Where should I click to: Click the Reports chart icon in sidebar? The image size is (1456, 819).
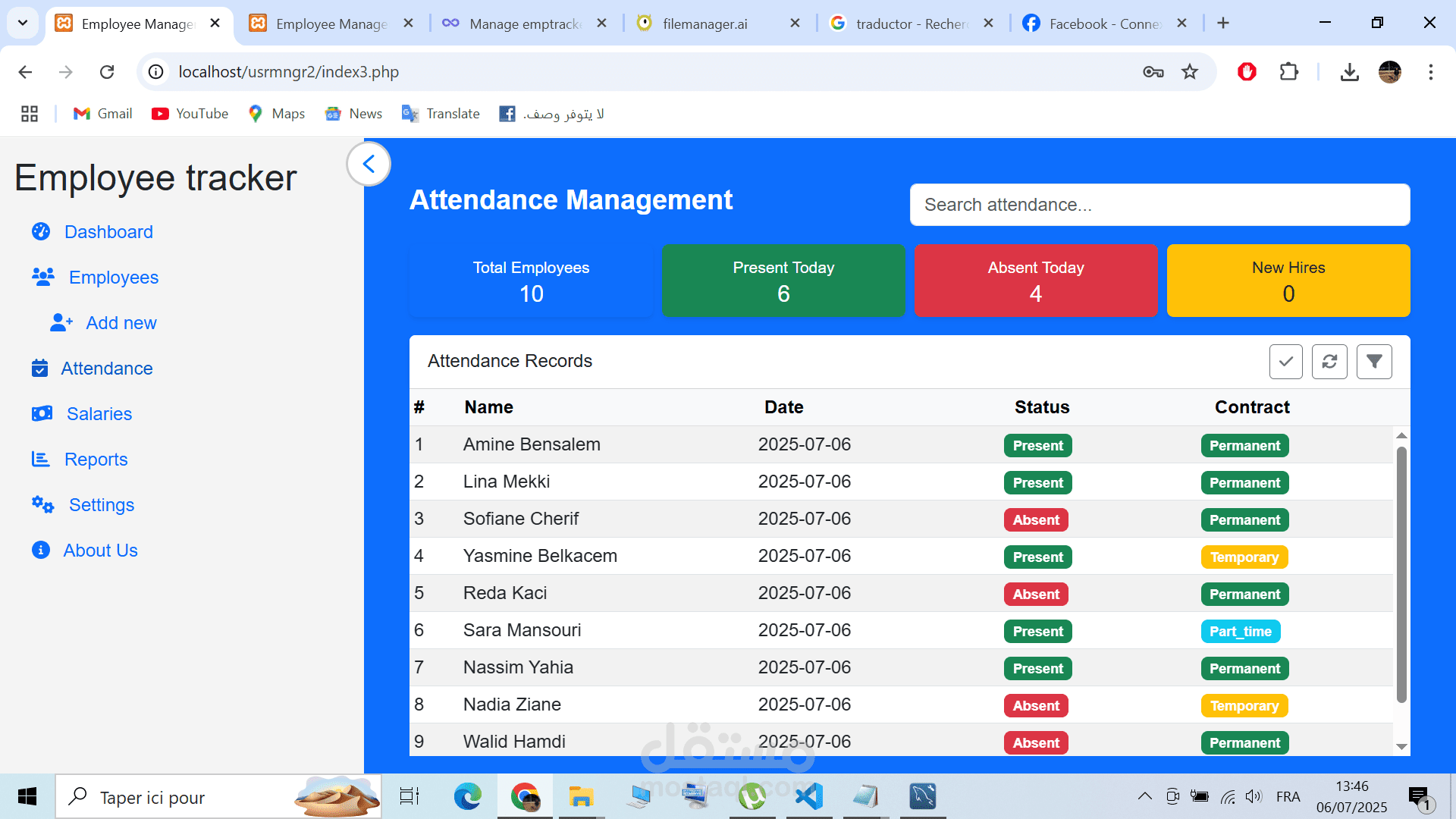40,460
